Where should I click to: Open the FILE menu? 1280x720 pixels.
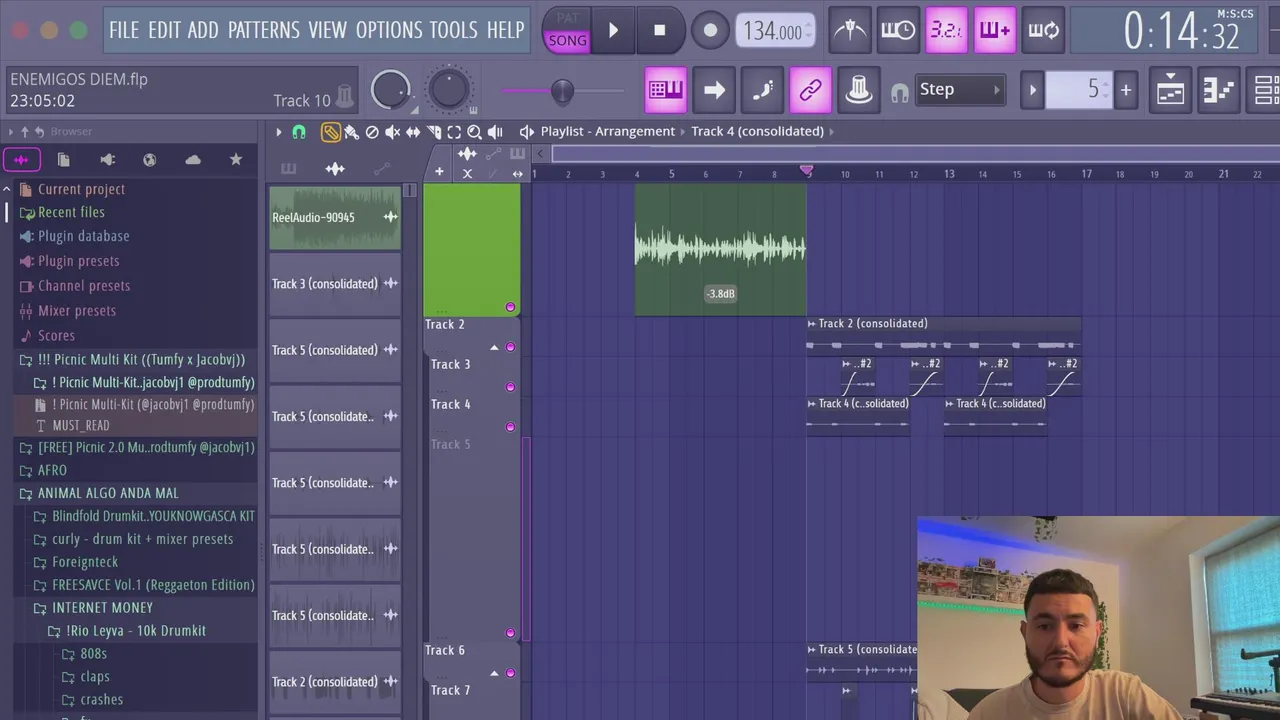pos(124,31)
